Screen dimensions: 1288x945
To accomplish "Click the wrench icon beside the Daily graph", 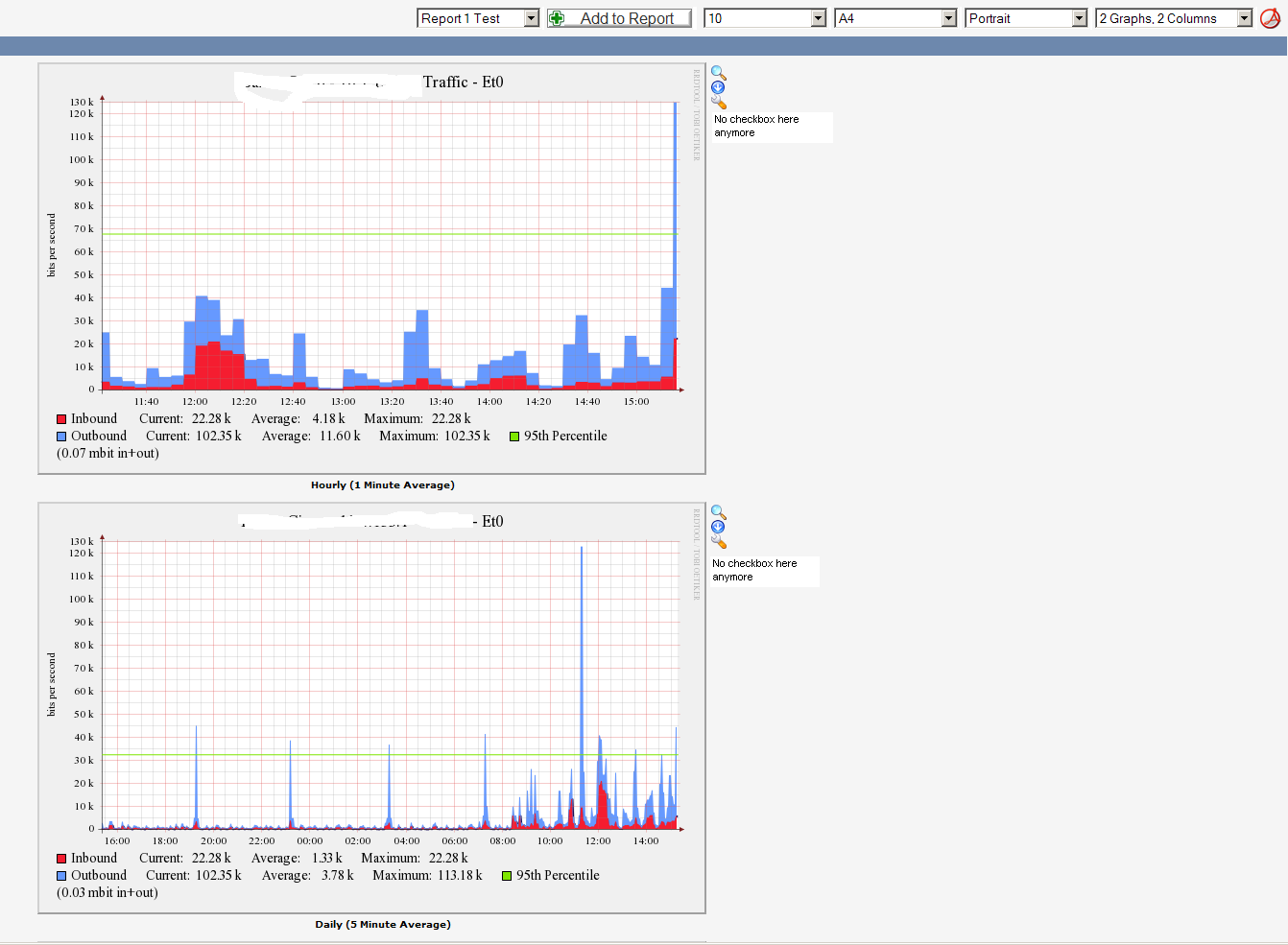I will (x=719, y=541).
